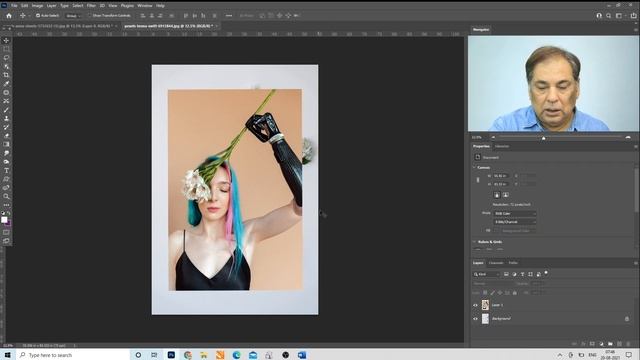Switch to the Paths tab

513,263
